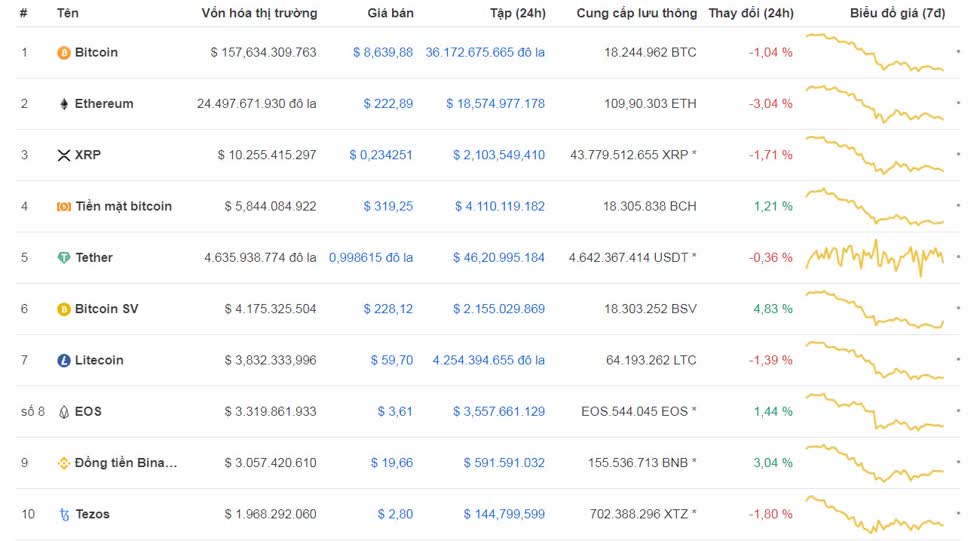
Task: Click Bitcoin SV change 4,83 %
Action: [x=773, y=309]
